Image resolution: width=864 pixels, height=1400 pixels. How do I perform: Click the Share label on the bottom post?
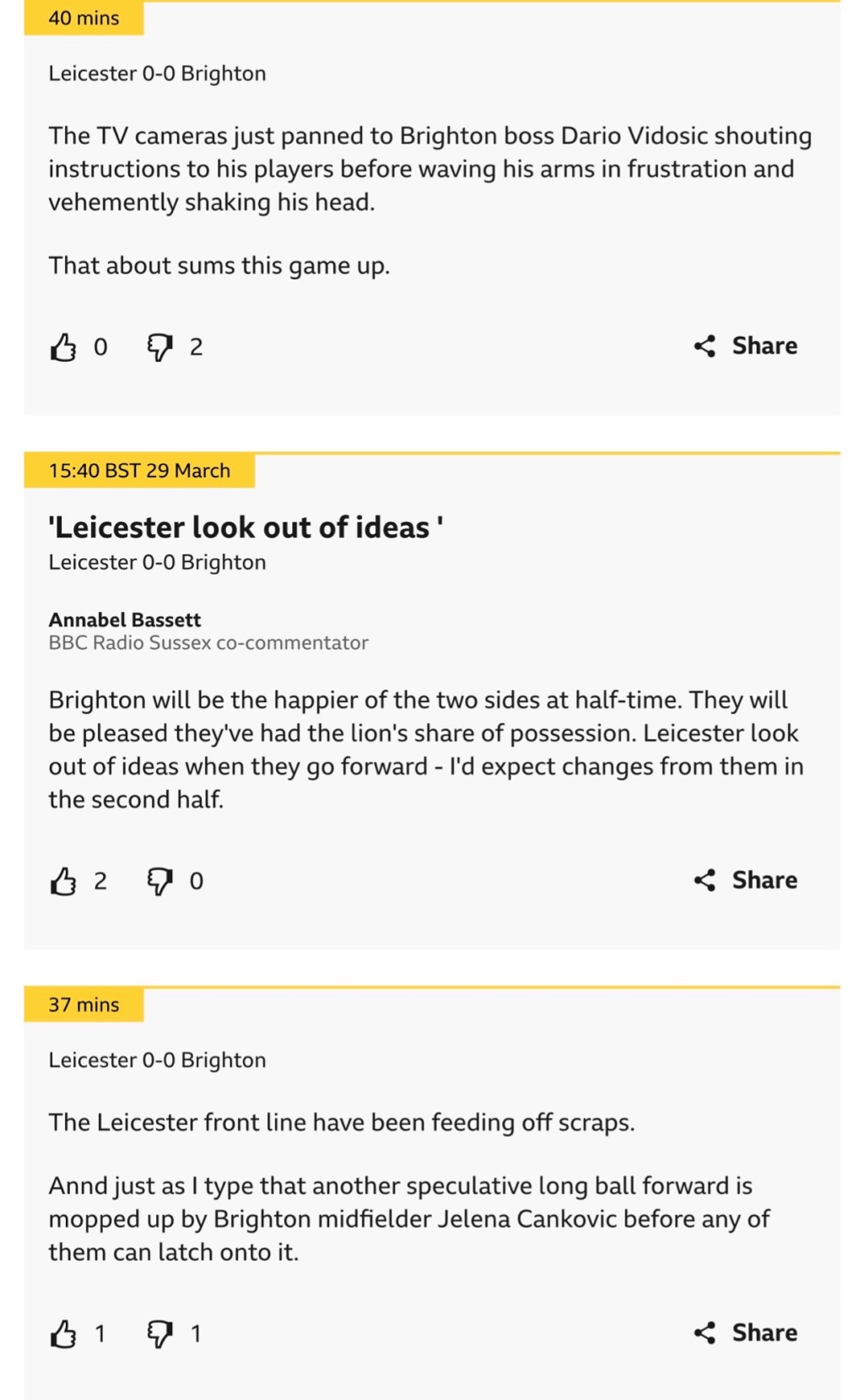click(763, 1333)
